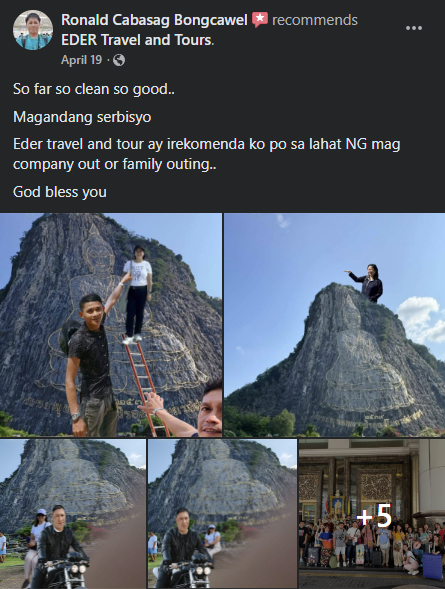Screen dimensions: 445x589
Task: Open the motorcycle photo with woman in cap
Action: (73, 514)
